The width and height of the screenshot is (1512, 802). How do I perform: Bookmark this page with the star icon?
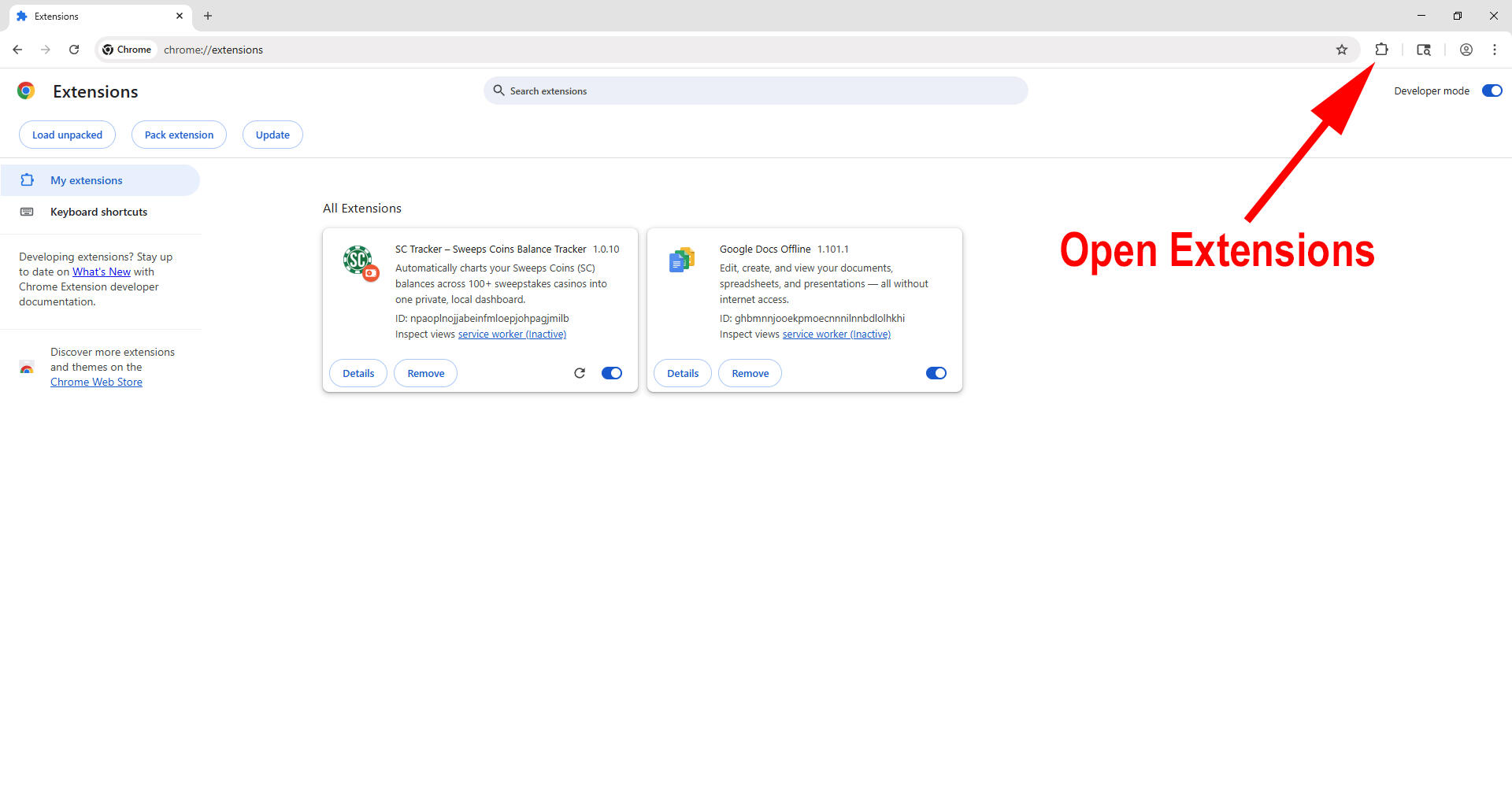tap(1342, 50)
